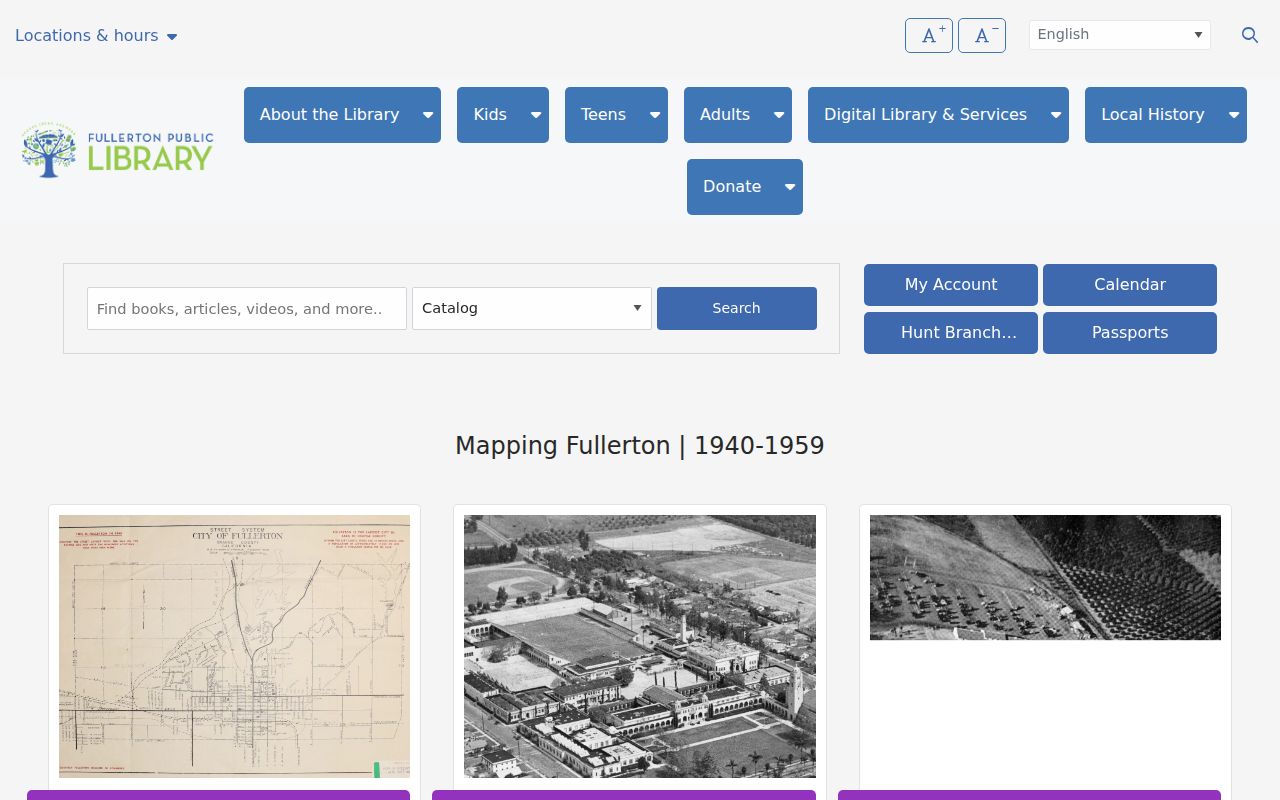Increase font size with A+ button
The image size is (1280, 800).
click(929, 35)
